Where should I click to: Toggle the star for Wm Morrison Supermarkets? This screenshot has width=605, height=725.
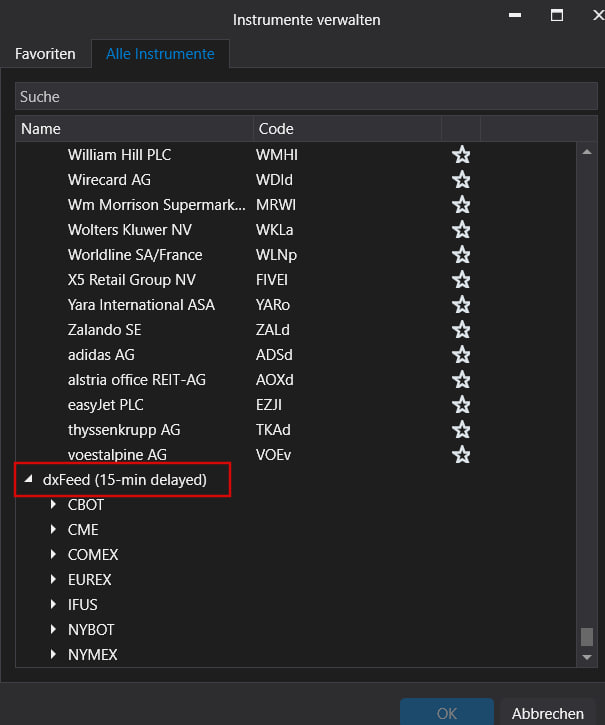(x=461, y=205)
